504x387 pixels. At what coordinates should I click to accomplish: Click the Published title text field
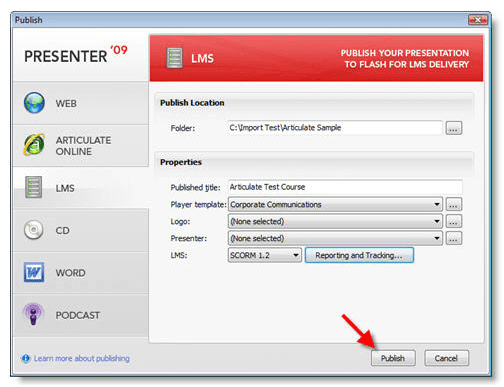(x=345, y=187)
